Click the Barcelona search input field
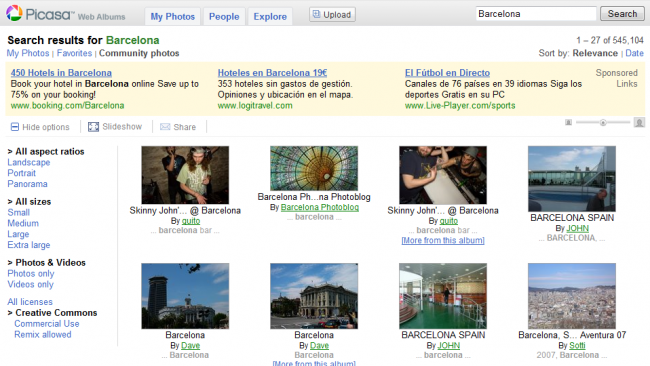The image size is (650, 366). [536, 14]
